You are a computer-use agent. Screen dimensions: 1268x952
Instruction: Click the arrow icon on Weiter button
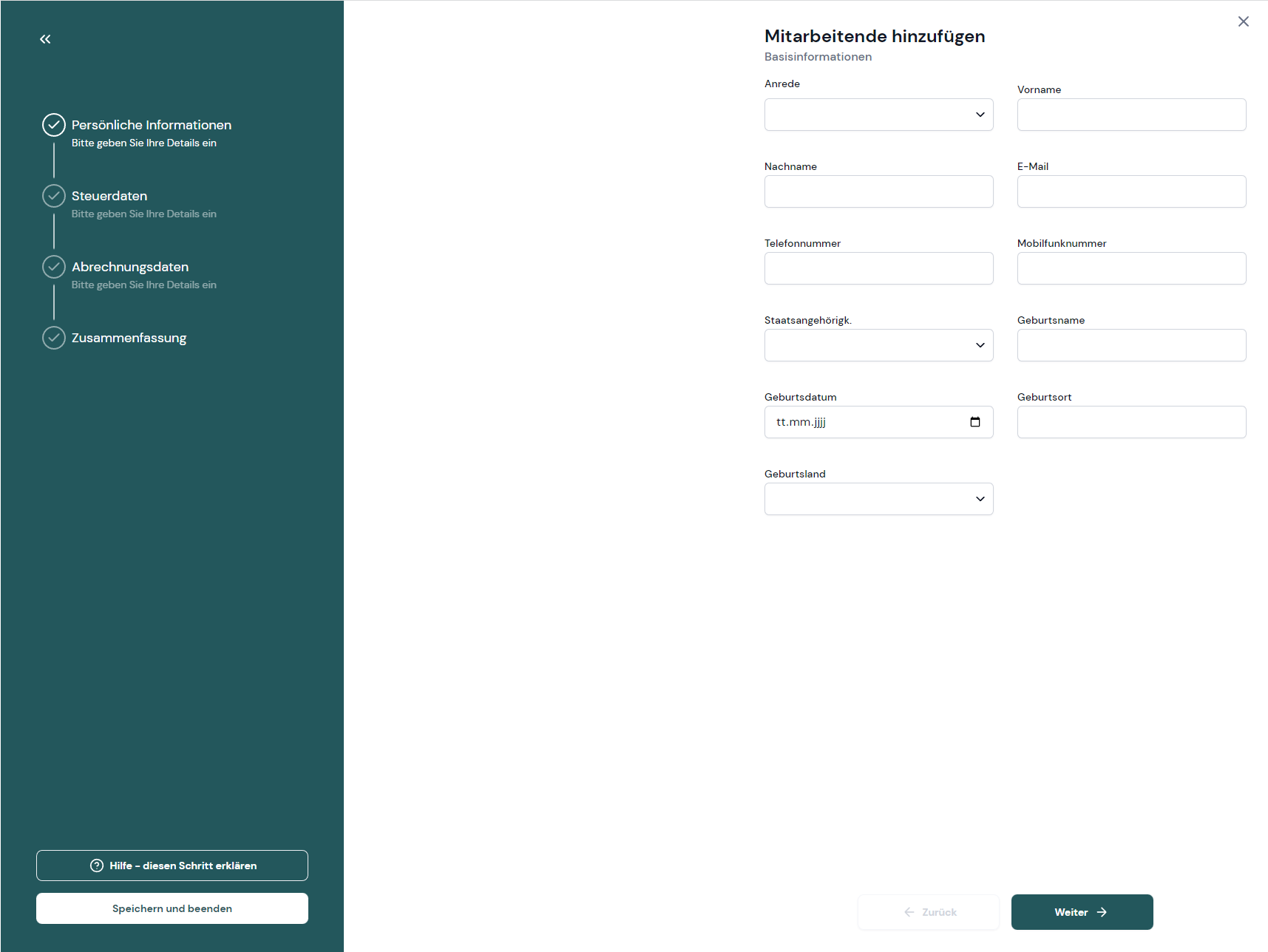coord(1102,912)
